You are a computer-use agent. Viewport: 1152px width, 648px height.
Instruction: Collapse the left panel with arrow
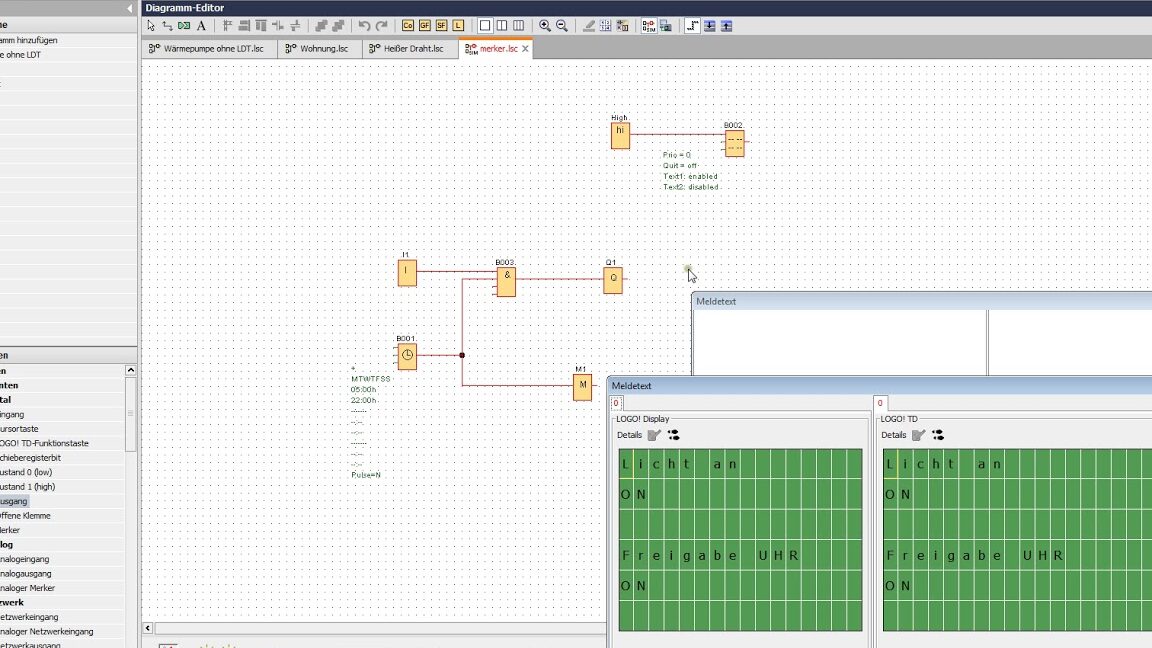click(129, 8)
